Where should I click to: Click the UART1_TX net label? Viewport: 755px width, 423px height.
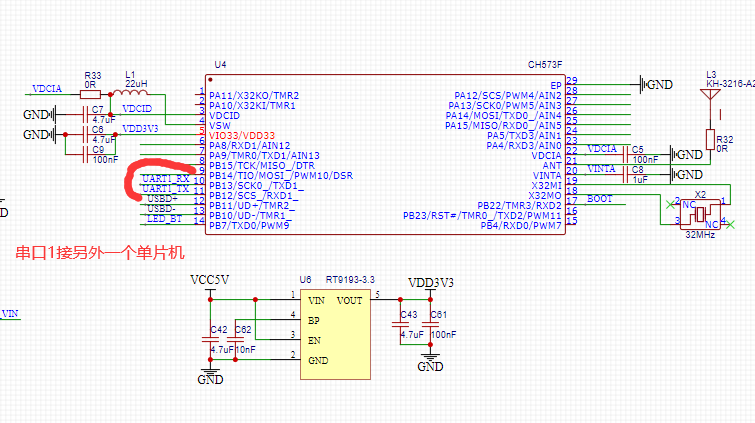point(165,189)
